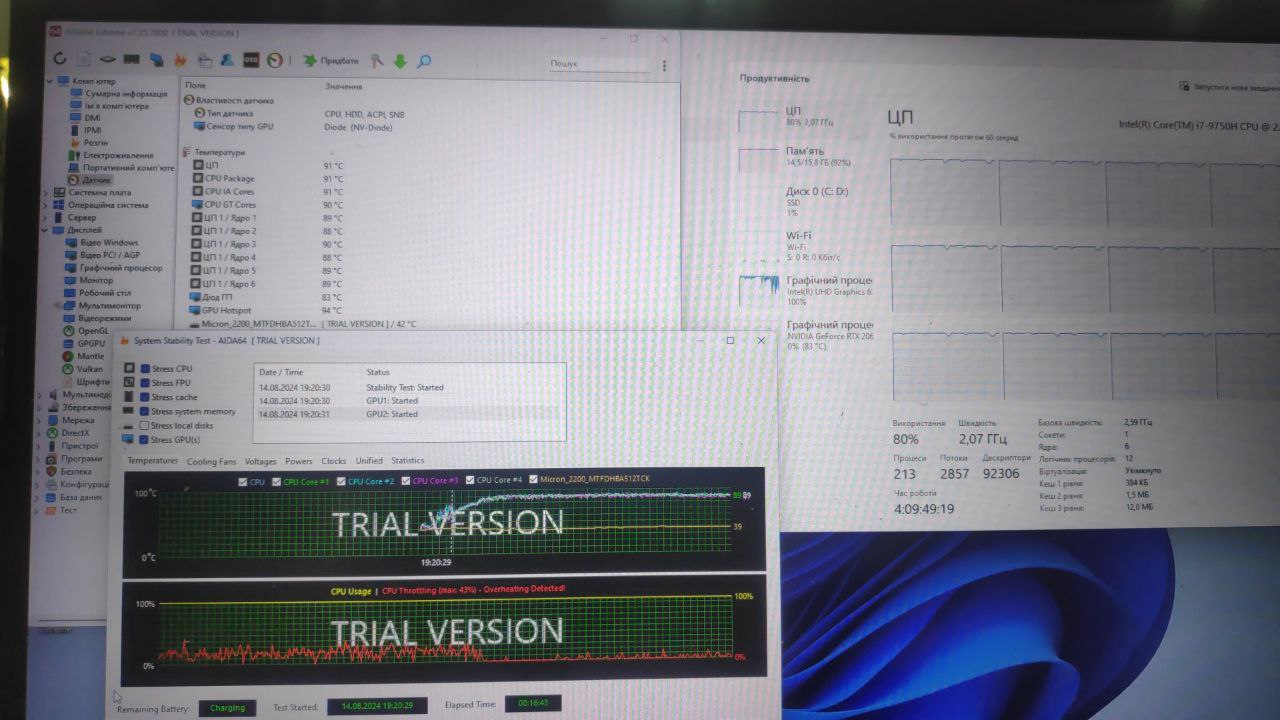Click the red OSD icon in AIDA64 toolbar
Image resolution: width=1280 pixels, height=720 pixels.
pos(251,60)
